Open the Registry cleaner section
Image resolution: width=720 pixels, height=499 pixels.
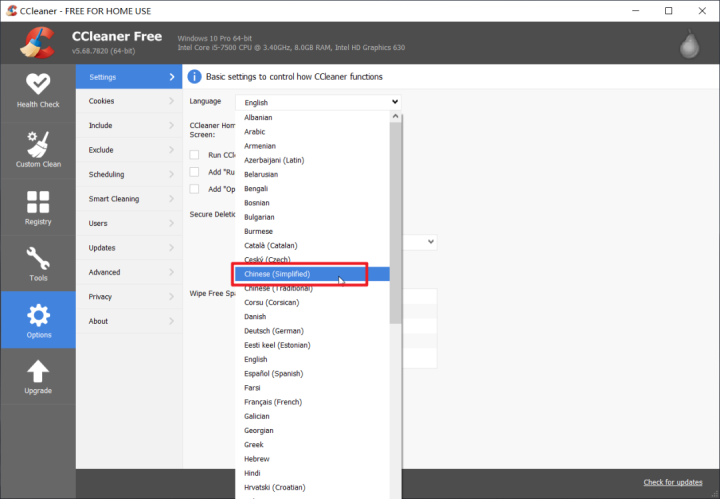point(38,207)
